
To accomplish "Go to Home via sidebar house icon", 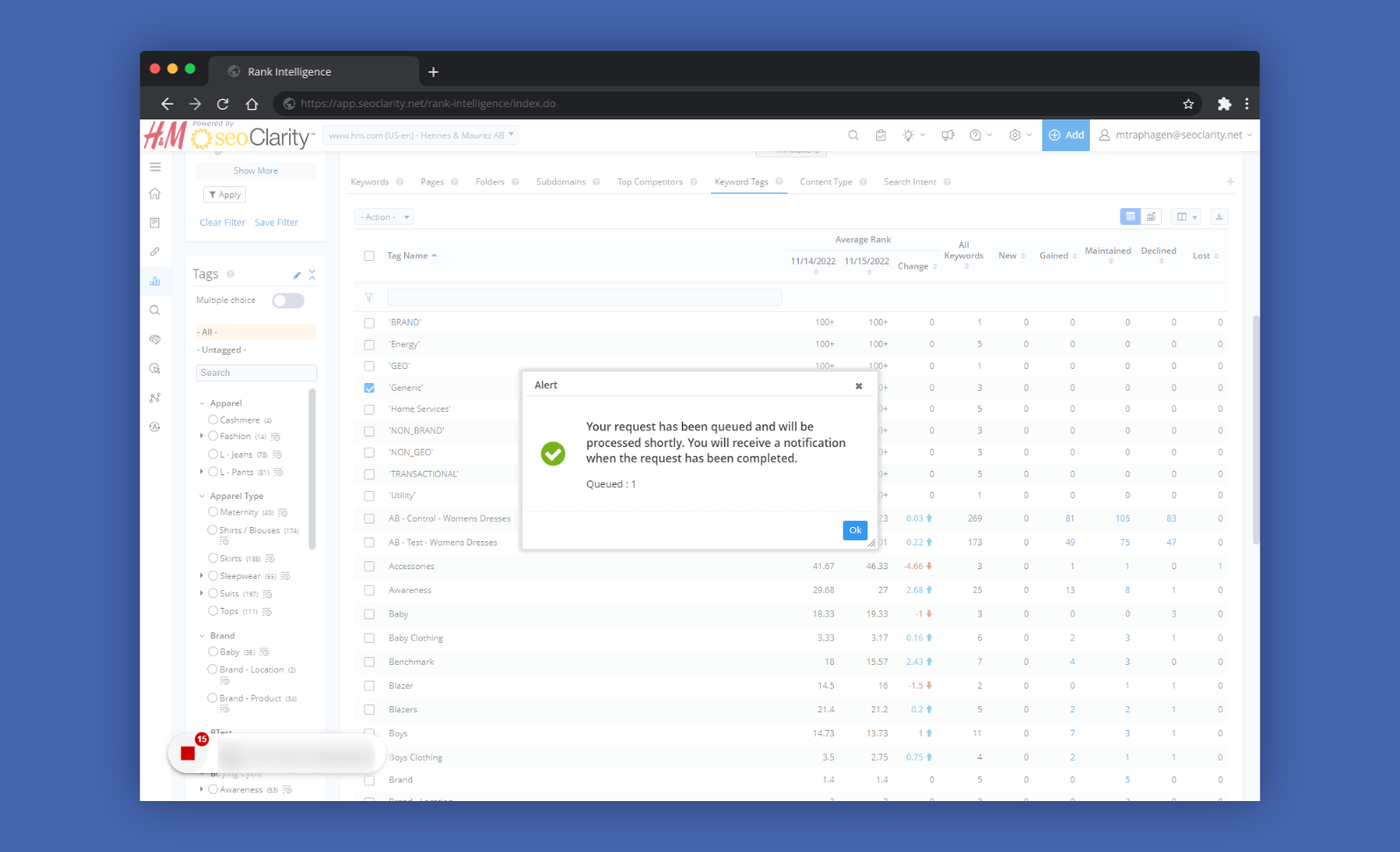I will (155, 193).
